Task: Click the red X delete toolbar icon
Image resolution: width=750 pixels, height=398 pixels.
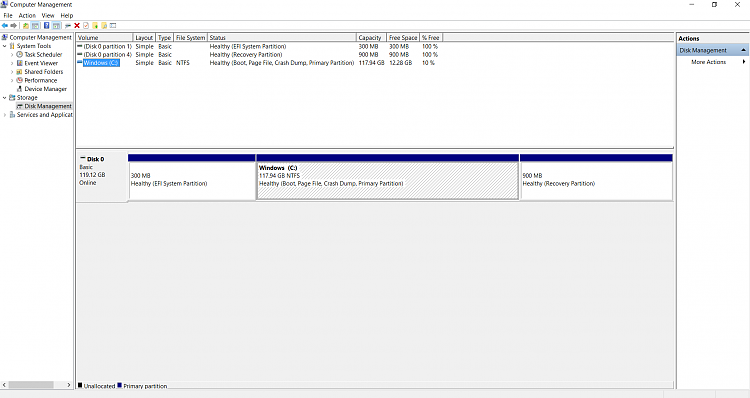Action: (77, 25)
